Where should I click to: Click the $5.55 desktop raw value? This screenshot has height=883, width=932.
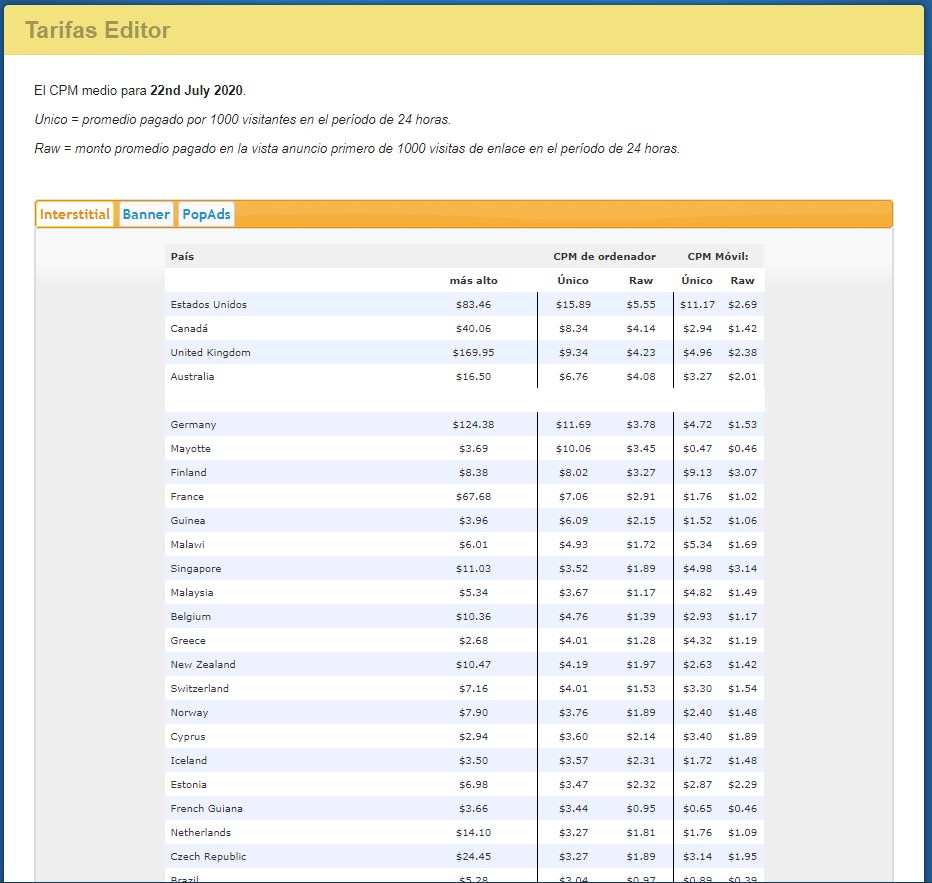[641, 305]
